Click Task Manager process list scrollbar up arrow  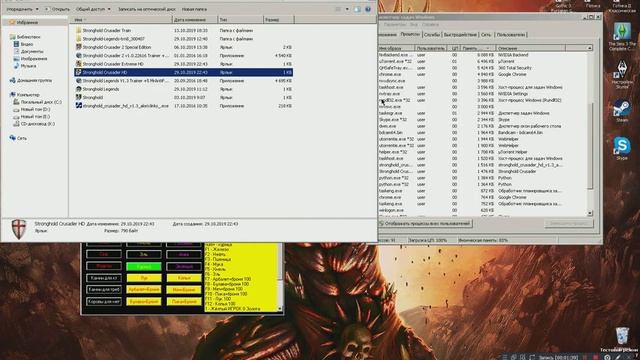pyautogui.click(x=590, y=48)
